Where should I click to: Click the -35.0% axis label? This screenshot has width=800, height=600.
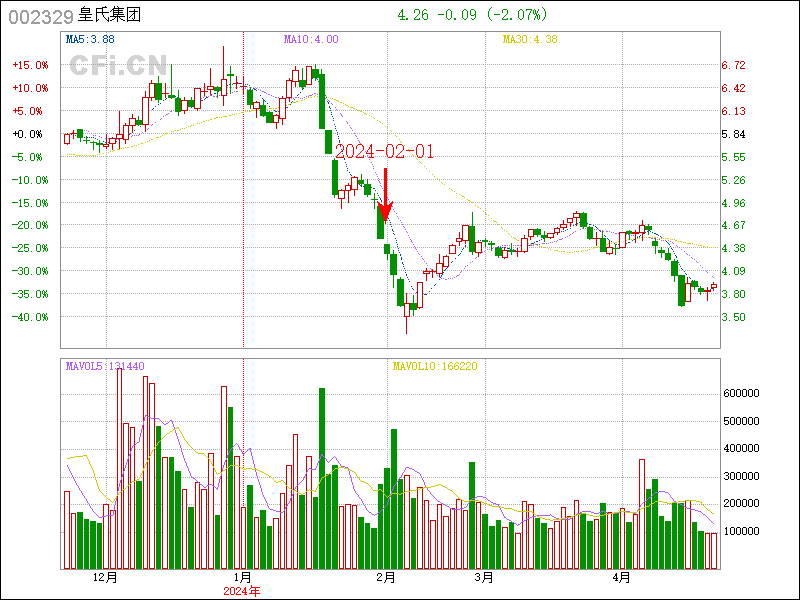point(30,294)
